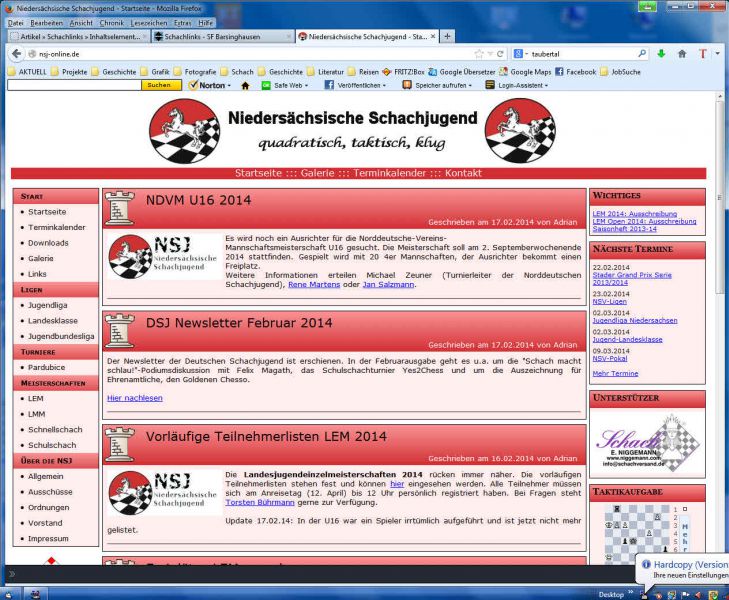Screen dimensions: 729x600
Task: Open the Datei menu
Action: click(x=15, y=23)
